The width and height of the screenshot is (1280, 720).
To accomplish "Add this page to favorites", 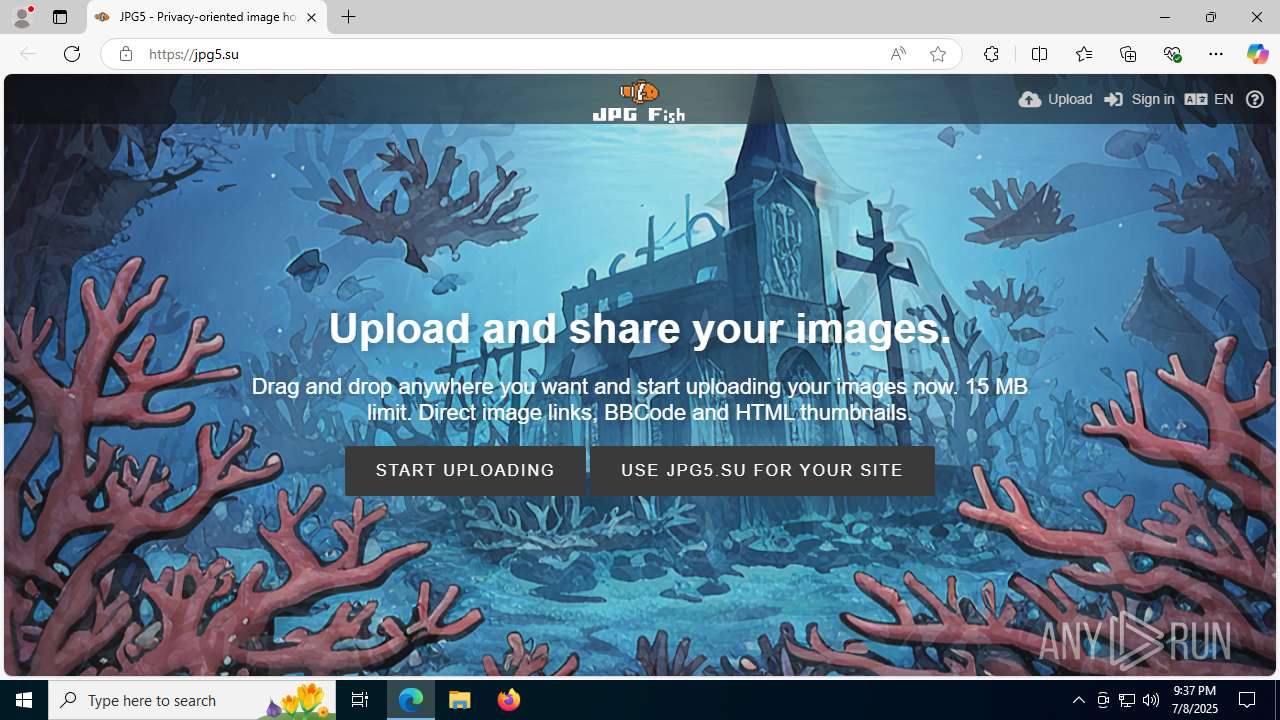I will pos(937,54).
